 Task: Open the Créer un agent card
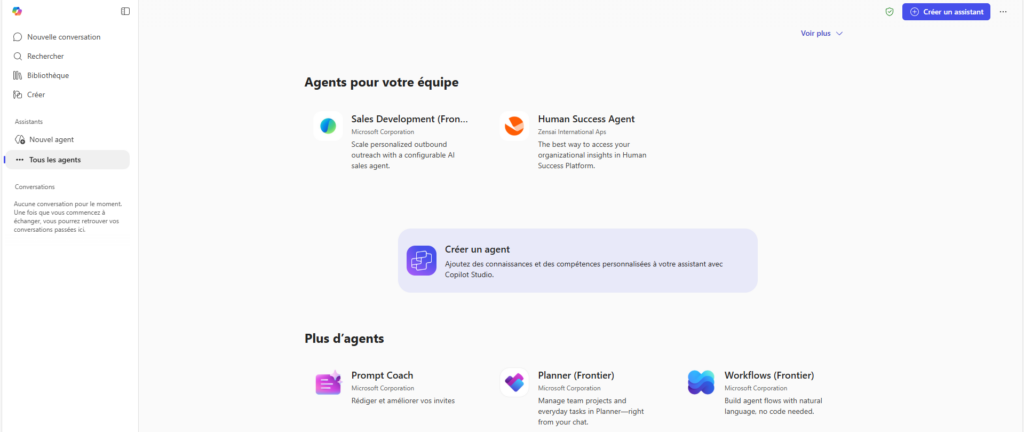click(577, 260)
